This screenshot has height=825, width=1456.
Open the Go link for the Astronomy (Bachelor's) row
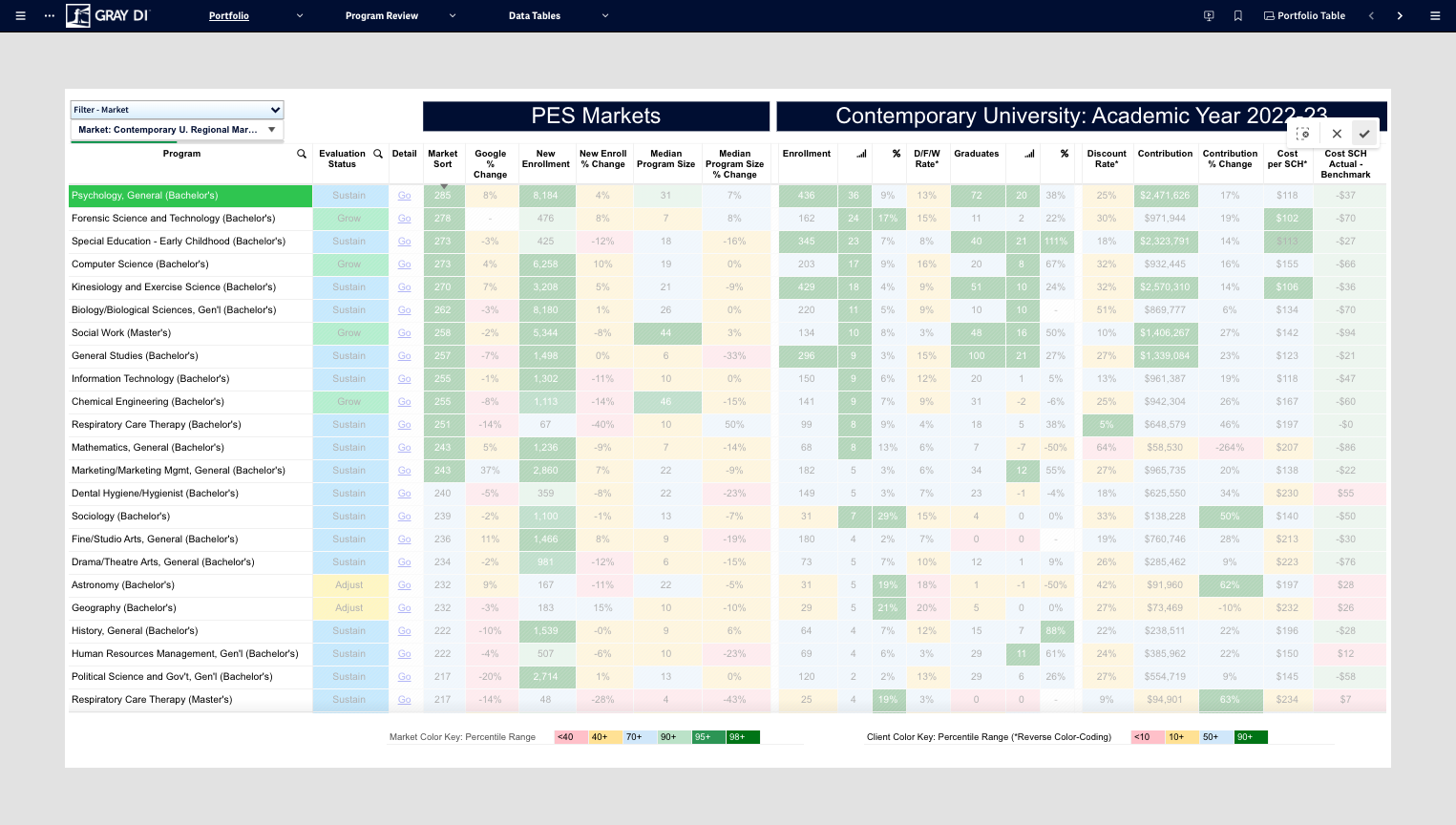click(404, 585)
